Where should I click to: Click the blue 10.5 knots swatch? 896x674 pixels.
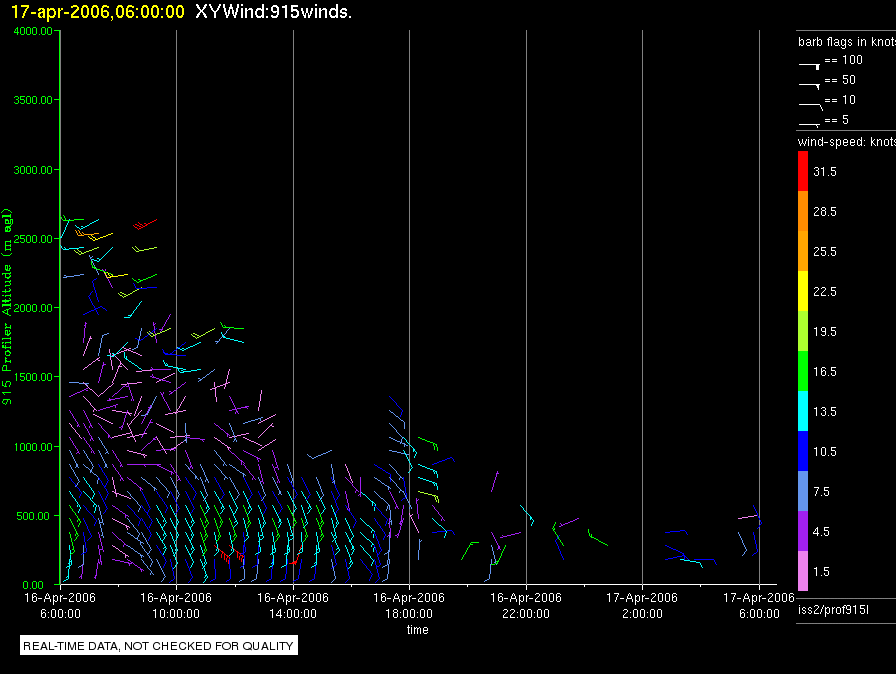pos(803,451)
